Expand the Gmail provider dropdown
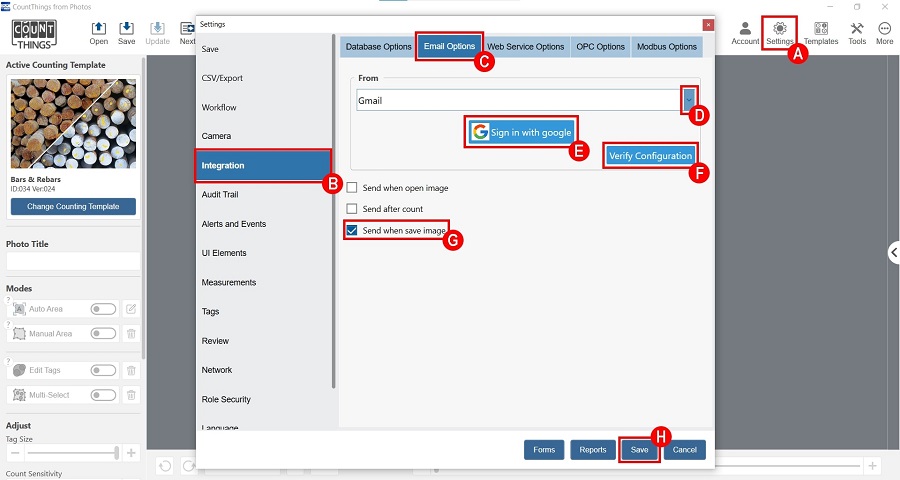This screenshot has width=900, height=480. (689, 100)
